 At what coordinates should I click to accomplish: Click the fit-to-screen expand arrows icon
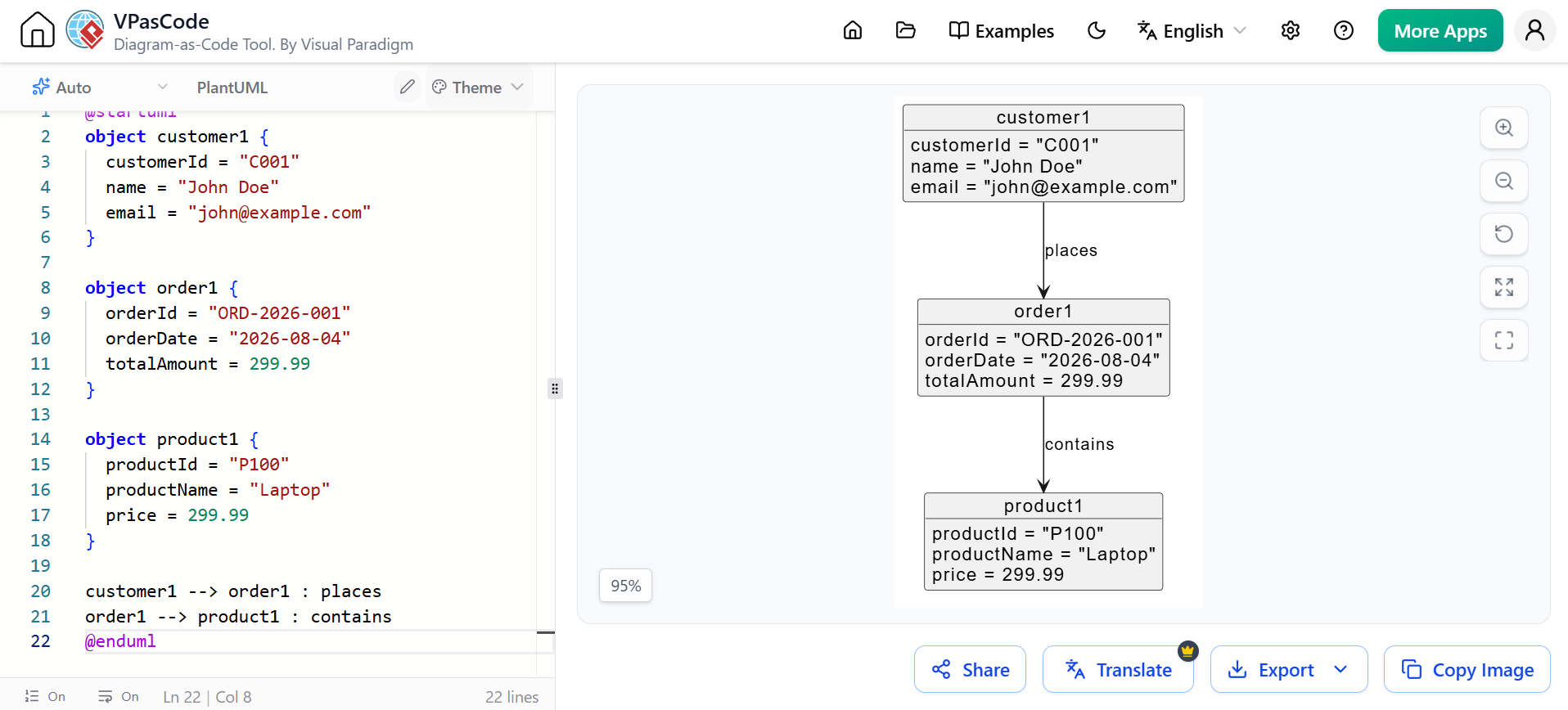click(1503, 287)
